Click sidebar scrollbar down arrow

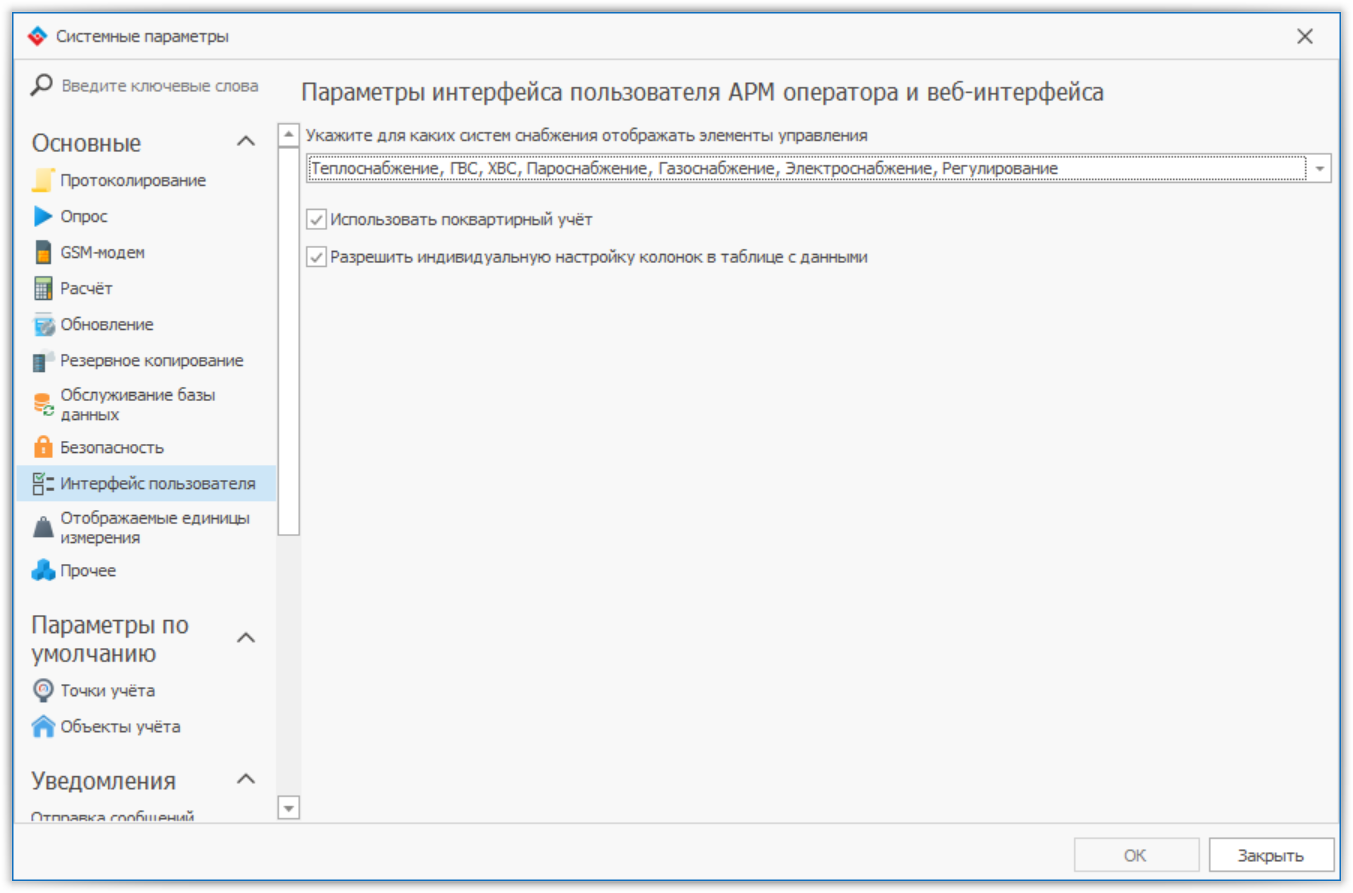coord(289,806)
